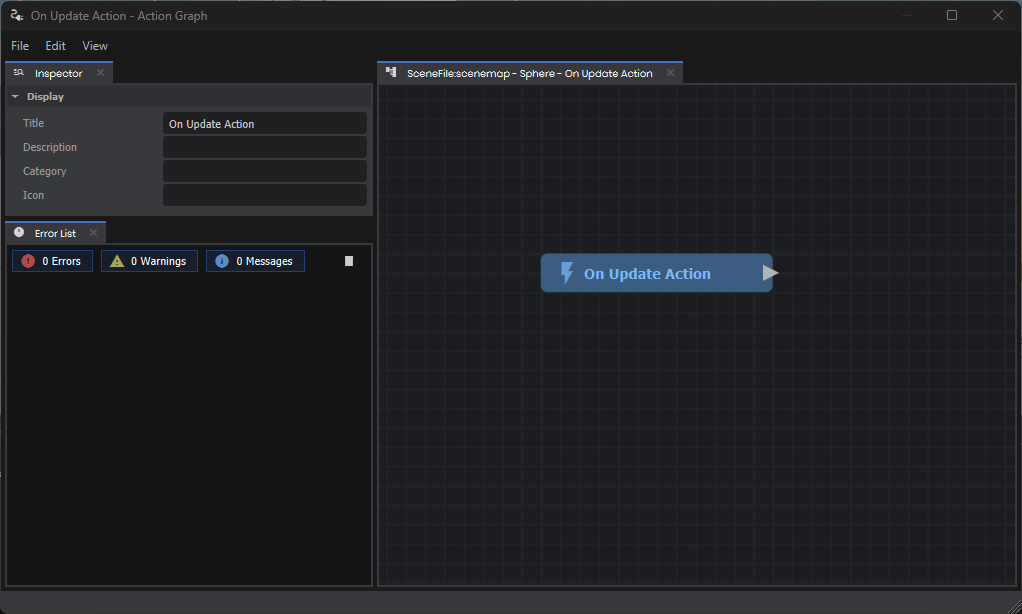
Task: Close the Error List tab
Action: coord(93,232)
